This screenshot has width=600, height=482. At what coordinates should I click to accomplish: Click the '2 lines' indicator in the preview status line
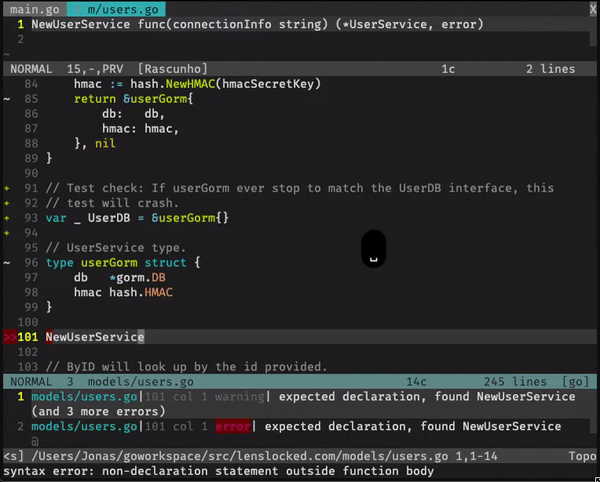550,69
